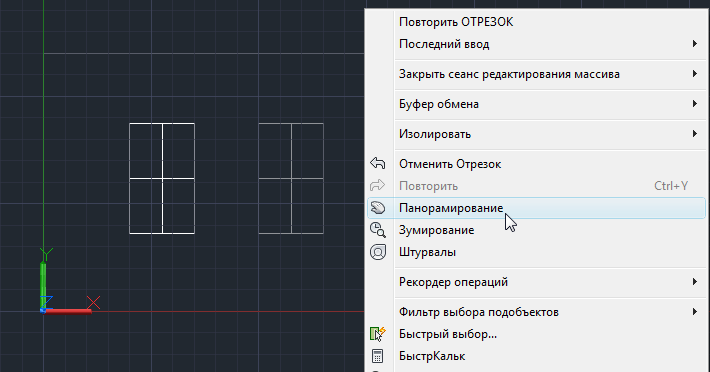Click the steering wheels icon
Screen dimensions: 710x372
coord(378,252)
